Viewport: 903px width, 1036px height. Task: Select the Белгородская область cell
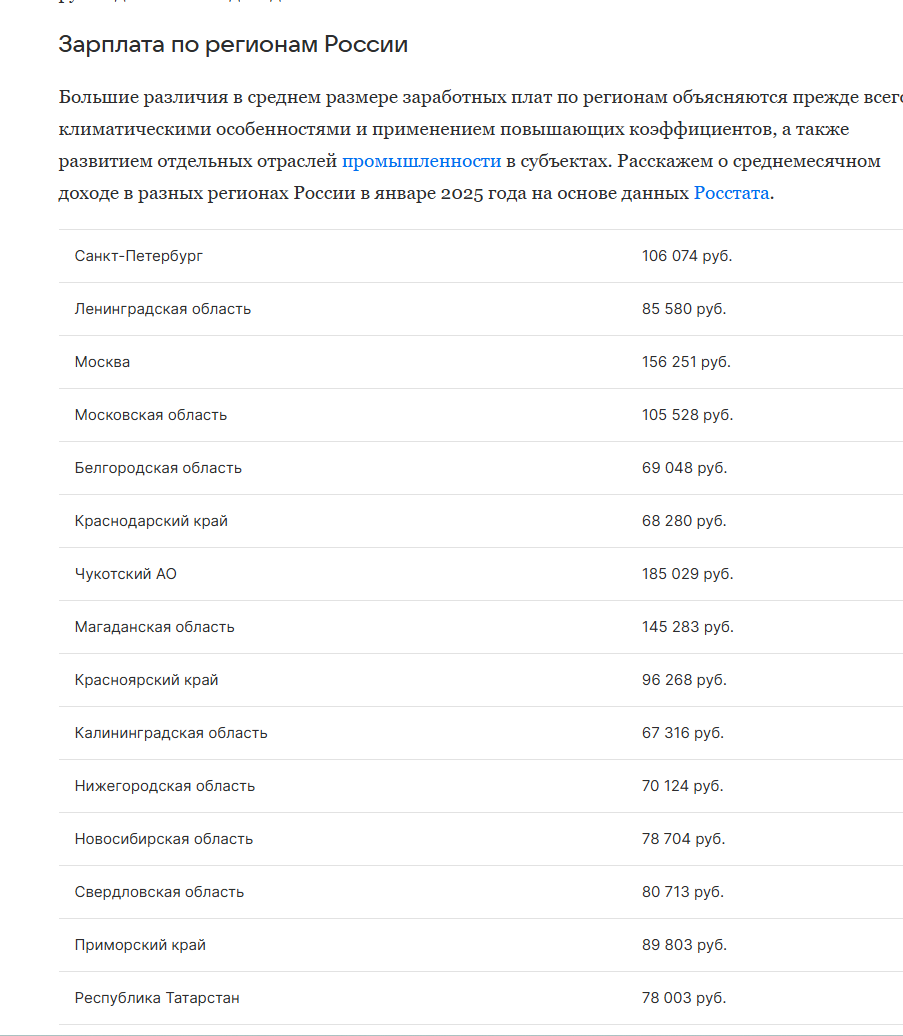point(158,468)
